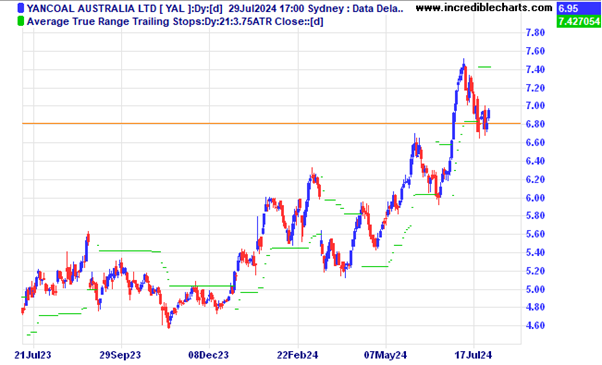Viewport: 602px width, 365px height.
Task: Click the 5.20 price axis label
Action: tap(535, 271)
